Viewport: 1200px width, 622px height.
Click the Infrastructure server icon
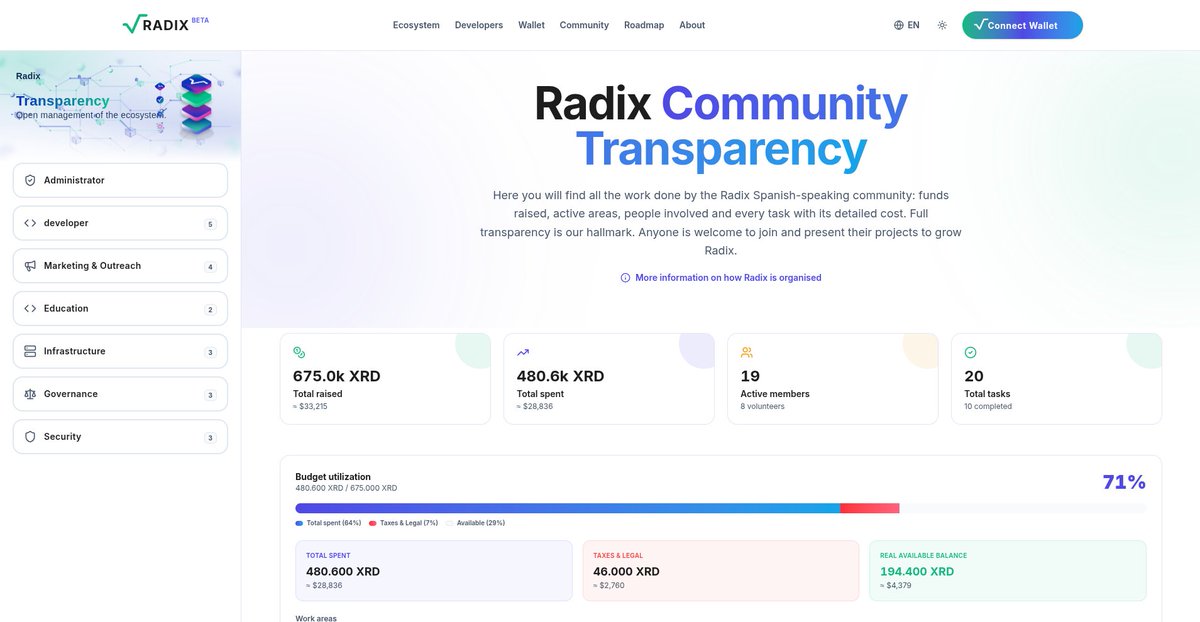(30, 351)
